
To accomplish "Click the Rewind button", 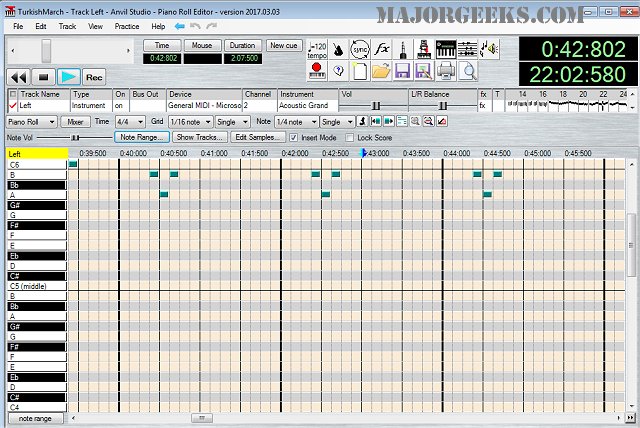I will pyautogui.click(x=18, y=77).
